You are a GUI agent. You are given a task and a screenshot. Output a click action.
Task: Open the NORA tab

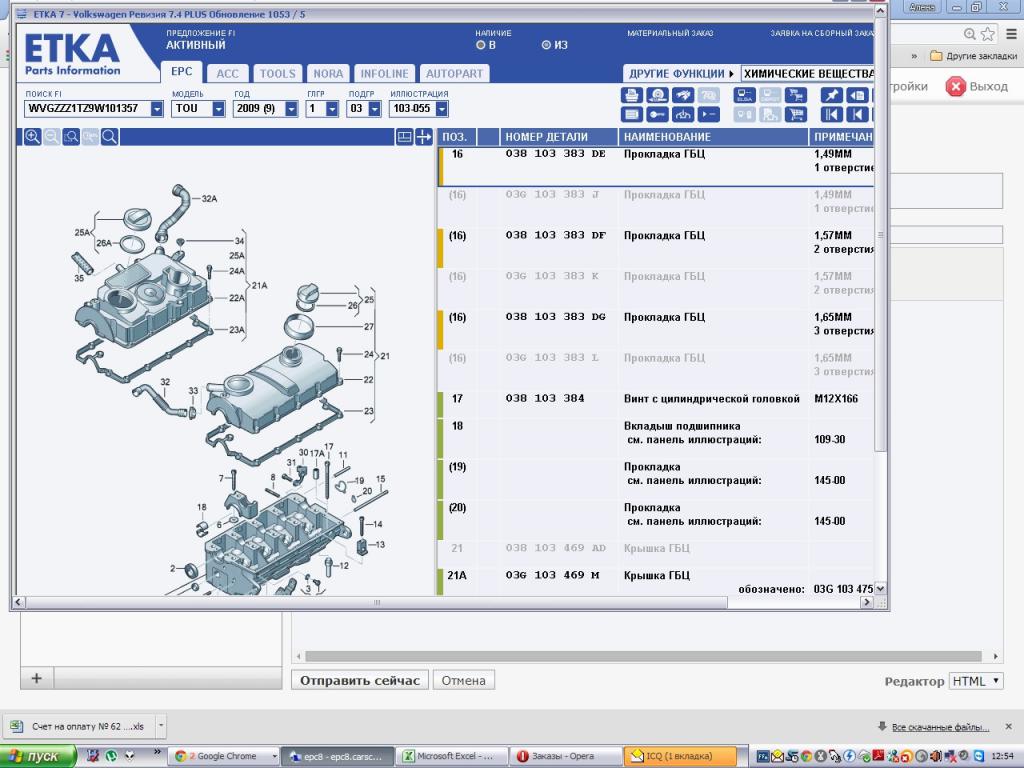pos(328,74)
